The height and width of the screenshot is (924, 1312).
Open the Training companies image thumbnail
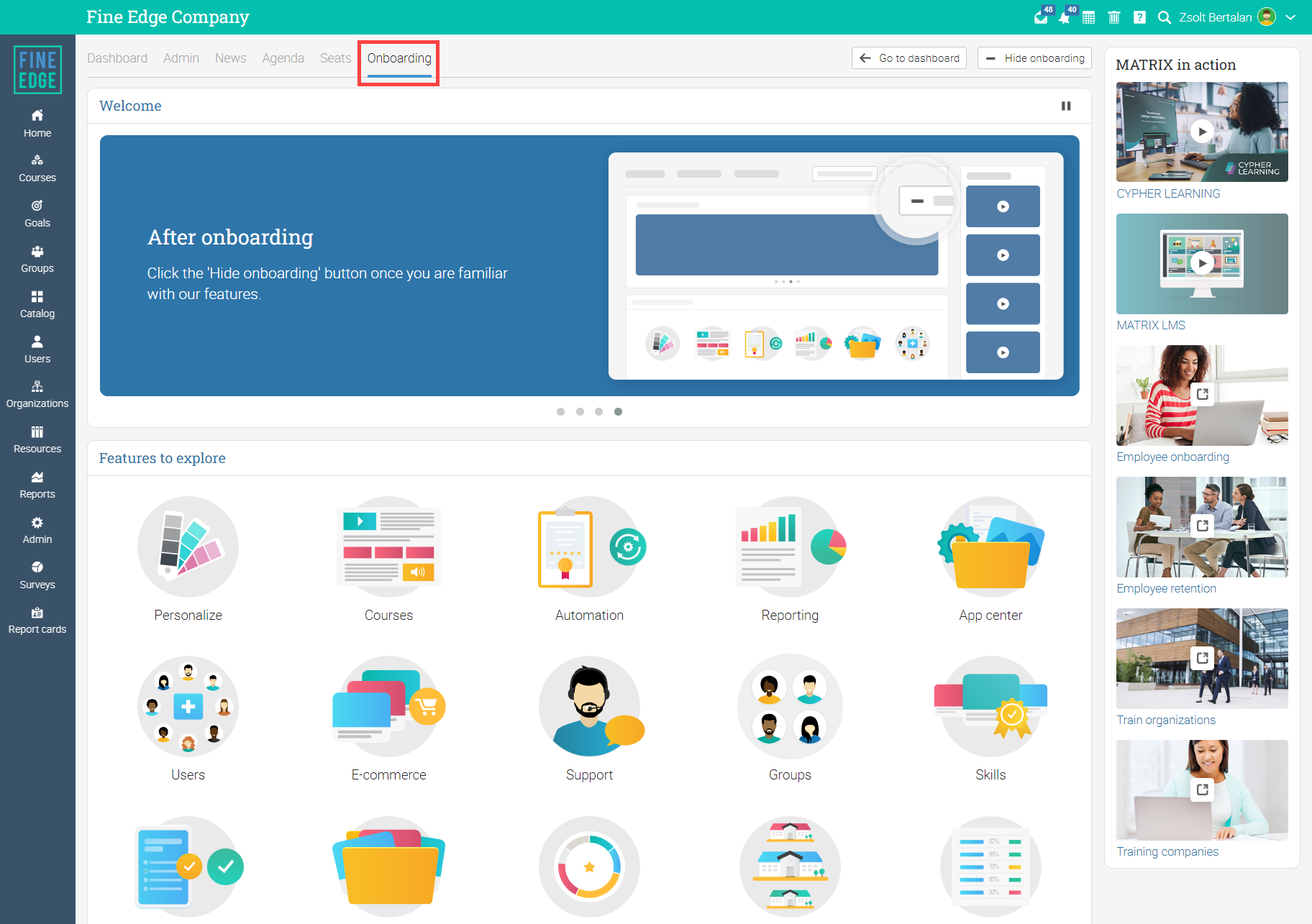(x=1202, y=790)
